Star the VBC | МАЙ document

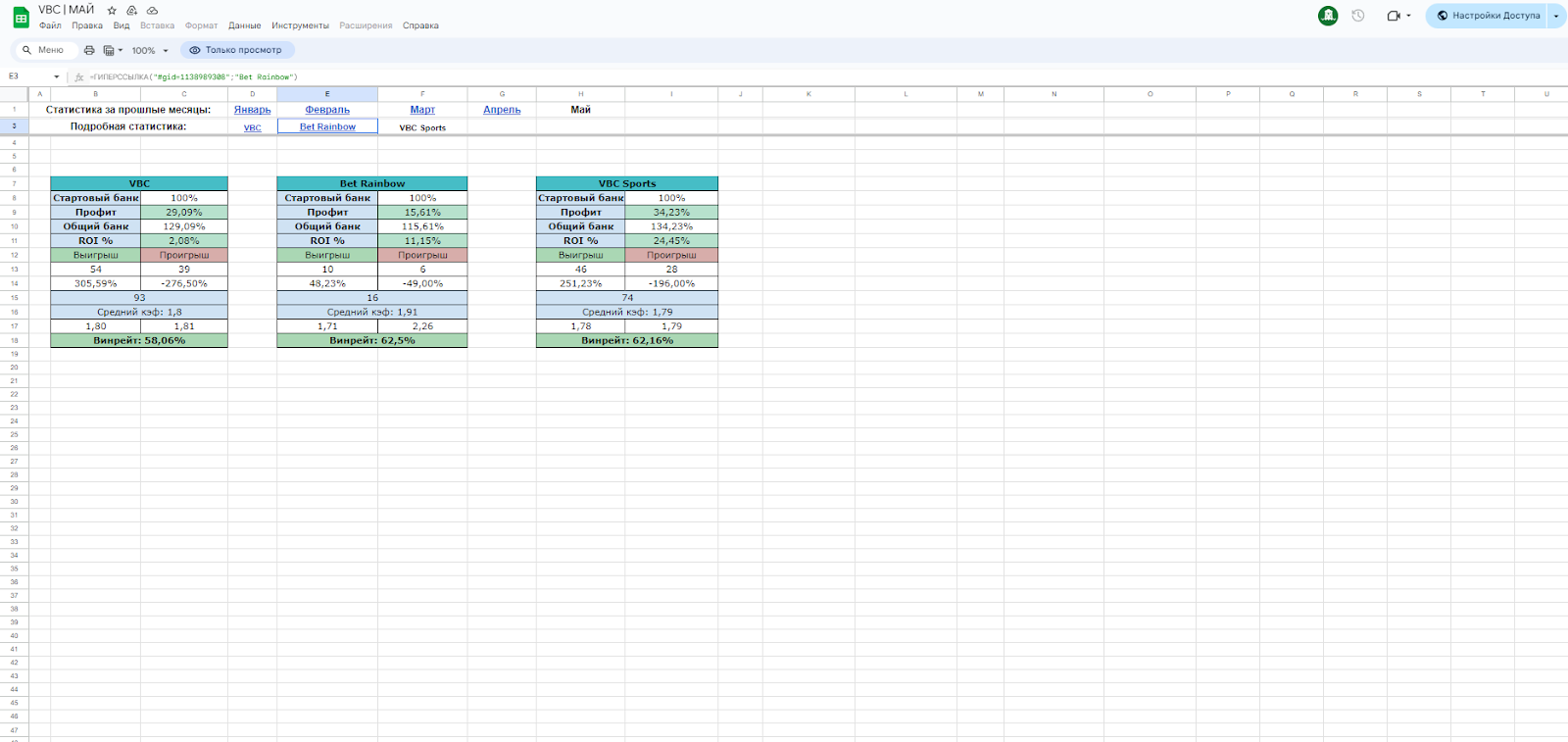click(x=112, y=11)
